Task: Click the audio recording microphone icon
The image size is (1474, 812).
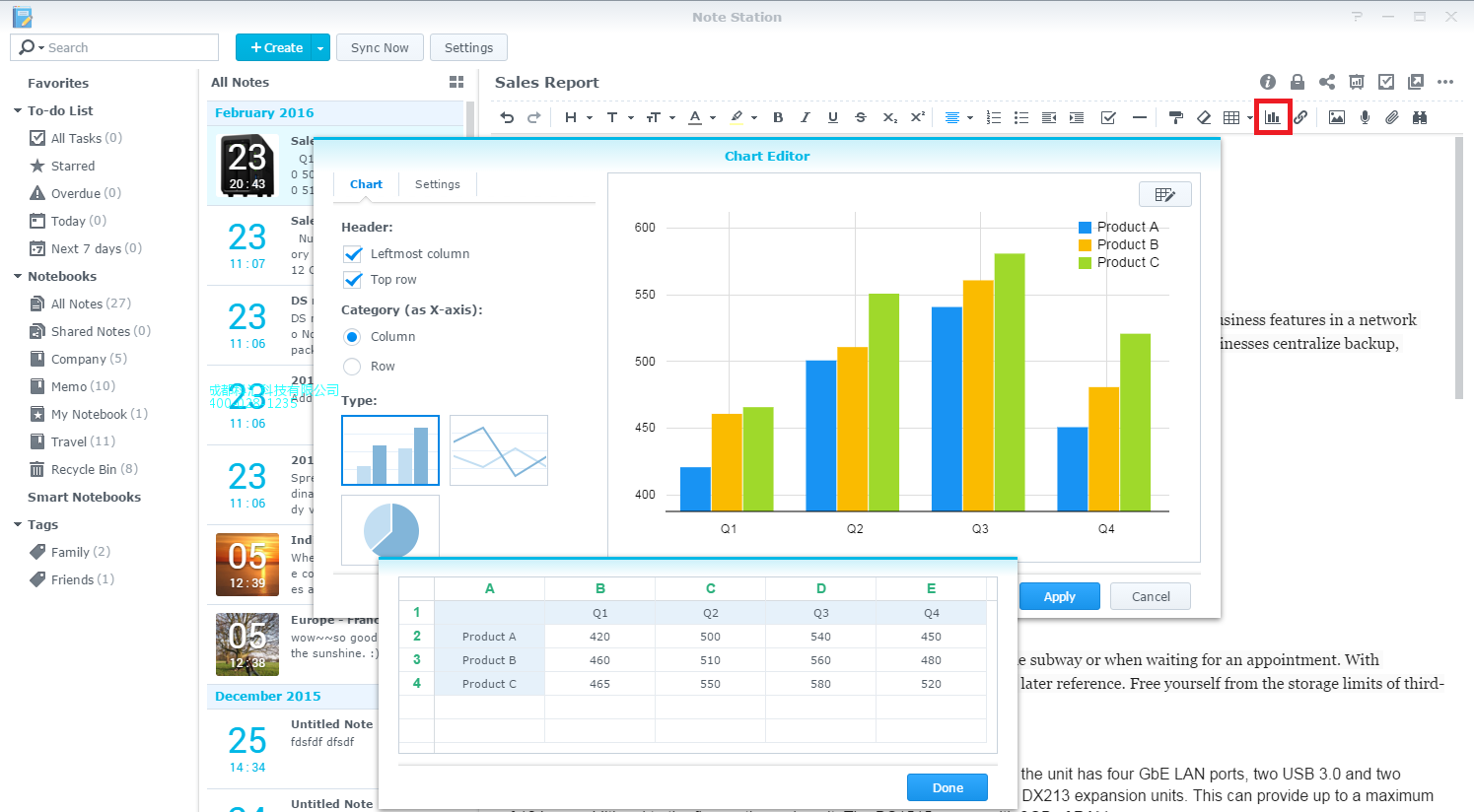Action: coord(1365,117)
